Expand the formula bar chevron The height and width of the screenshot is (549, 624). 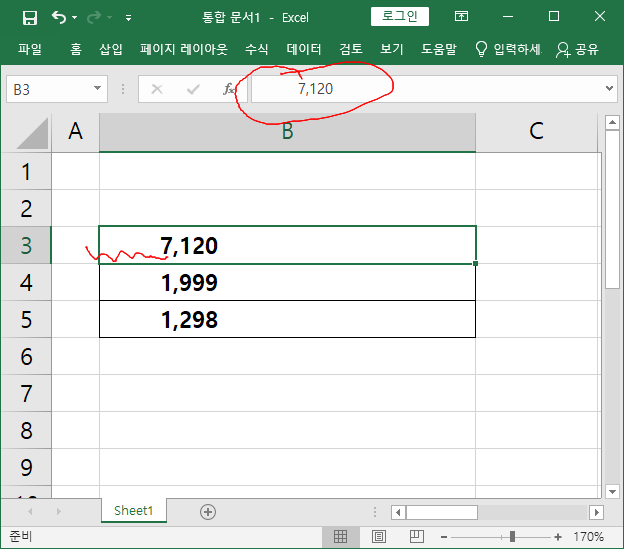coord(609,88)
